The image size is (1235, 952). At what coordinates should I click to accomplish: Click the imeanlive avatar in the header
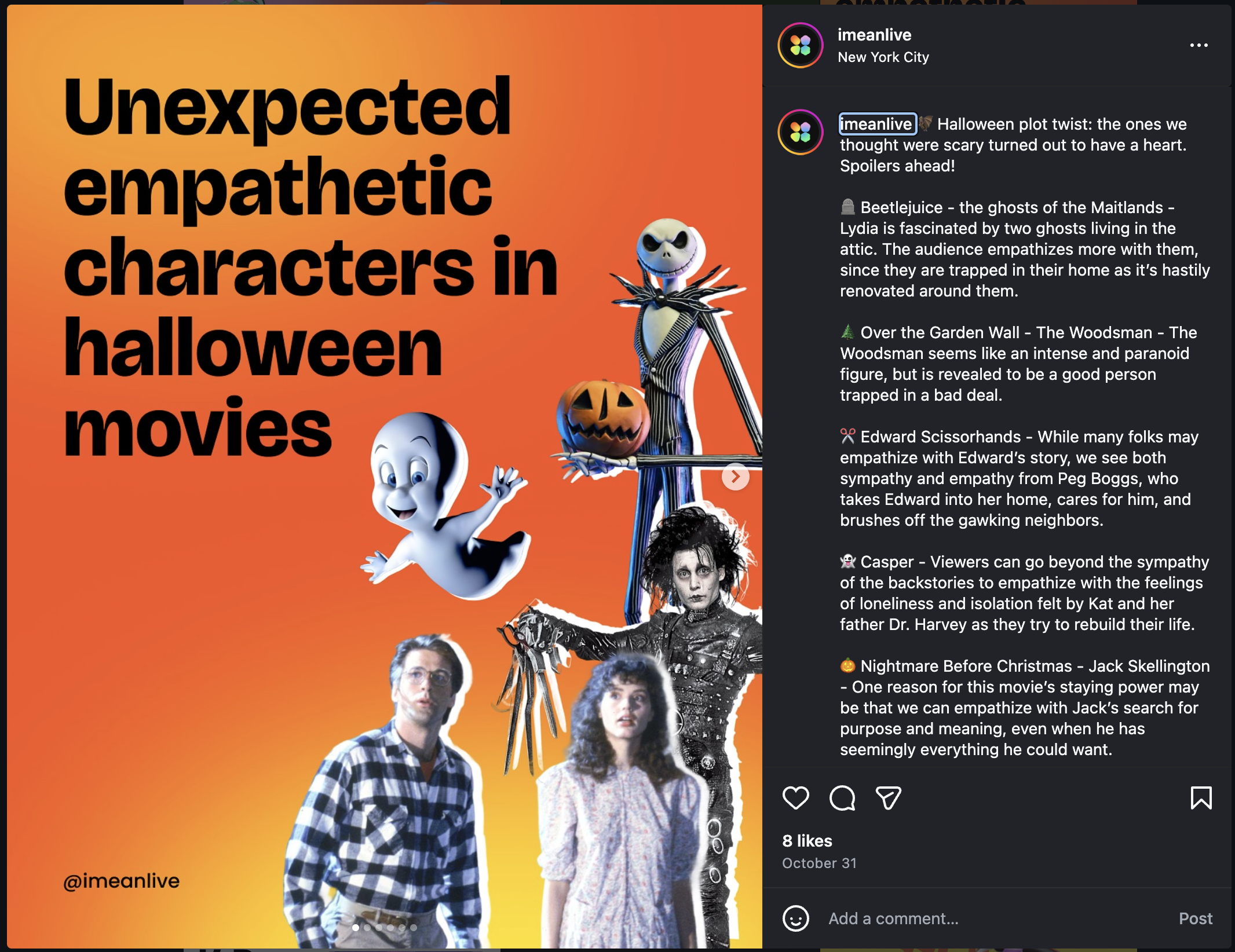click(801, 45)
